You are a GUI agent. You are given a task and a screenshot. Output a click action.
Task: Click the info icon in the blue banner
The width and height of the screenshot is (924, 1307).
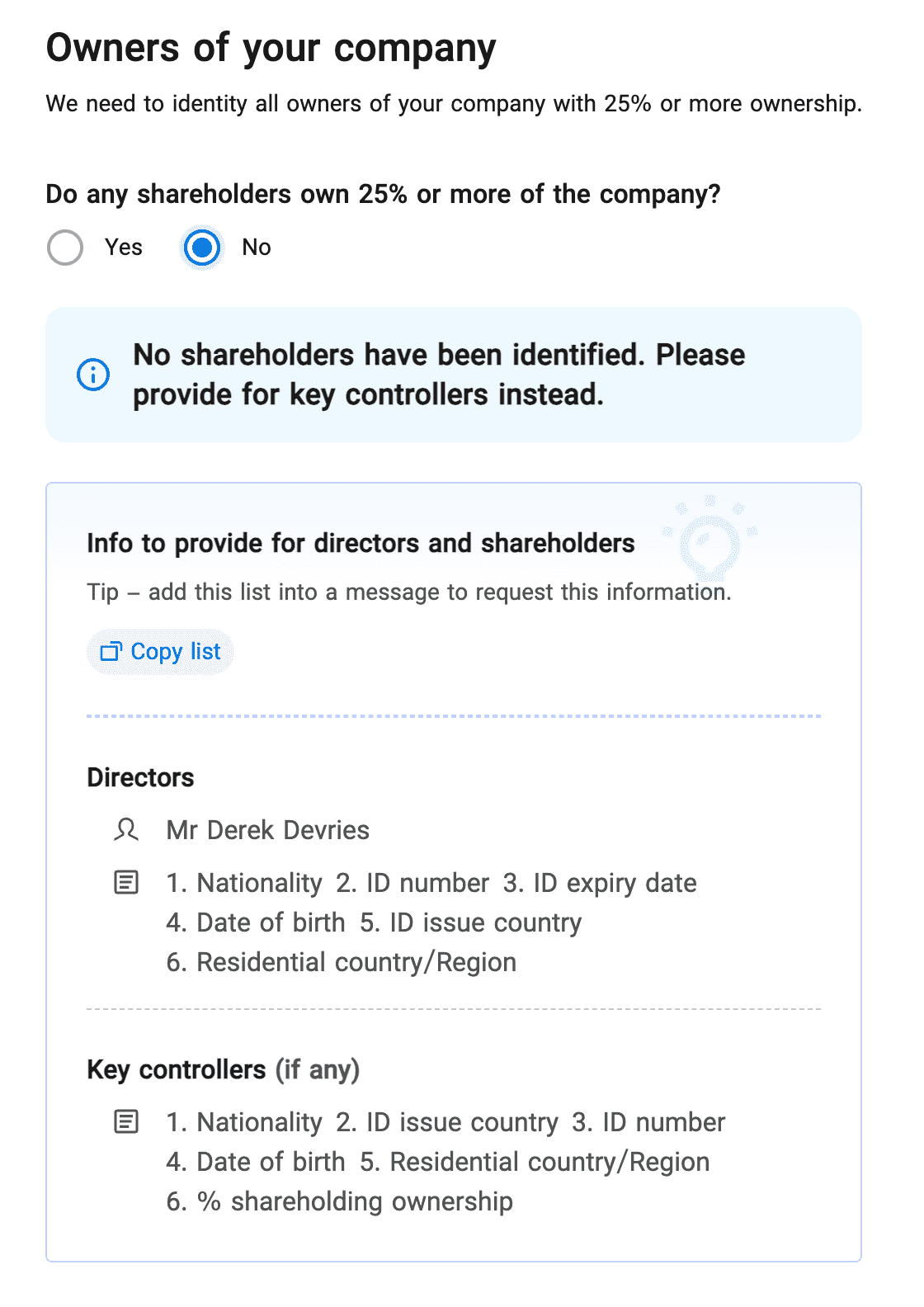point(93,375)
